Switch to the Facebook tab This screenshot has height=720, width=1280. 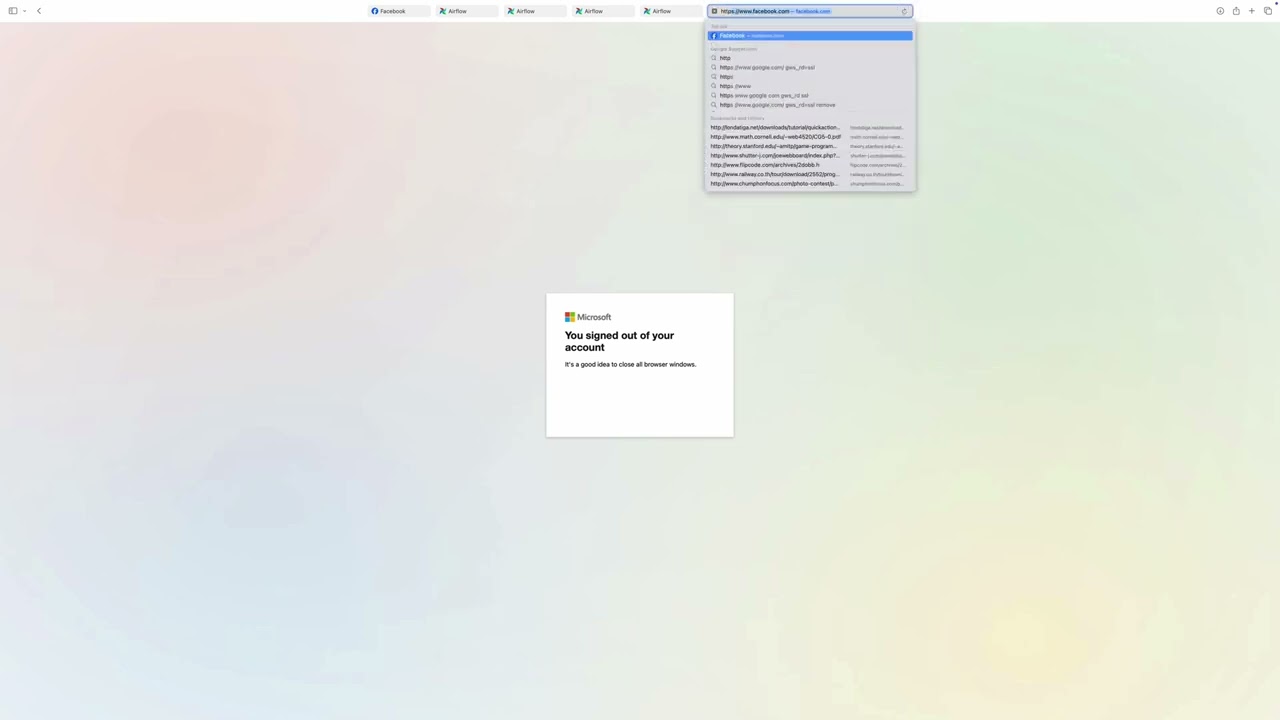(x=399, y=11)
